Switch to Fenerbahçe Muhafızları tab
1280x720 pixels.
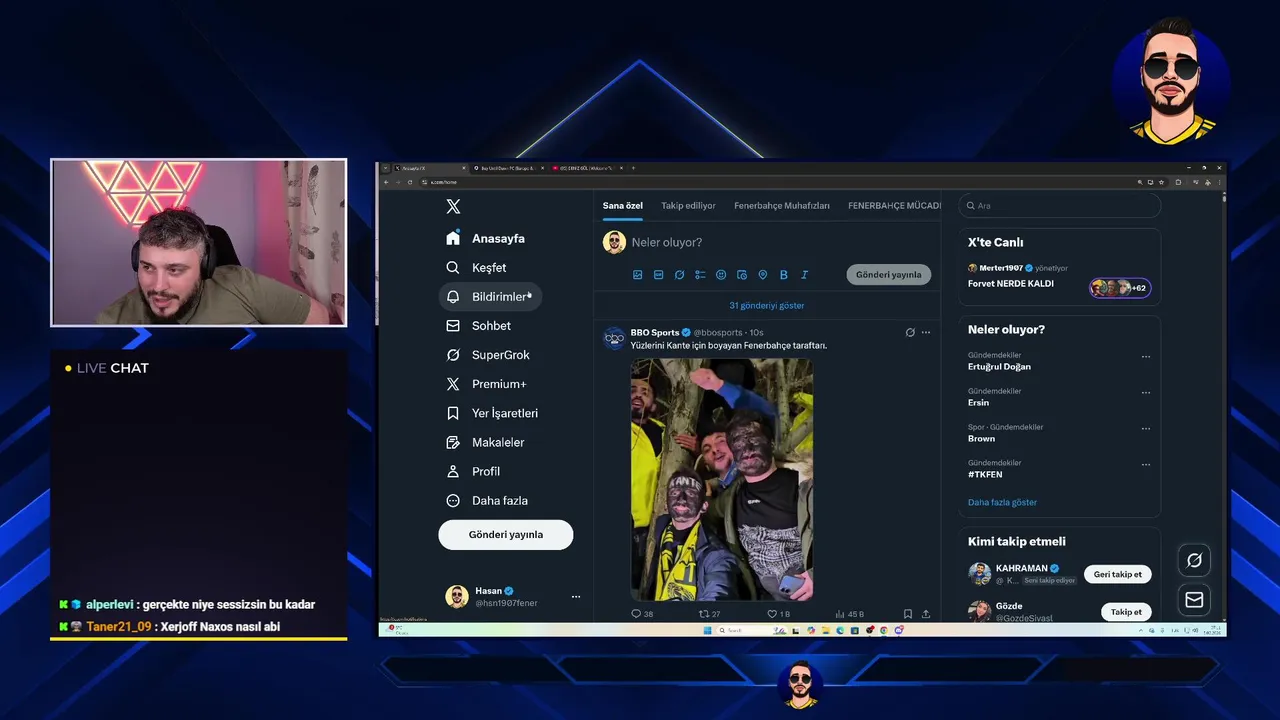pos(782,205)
